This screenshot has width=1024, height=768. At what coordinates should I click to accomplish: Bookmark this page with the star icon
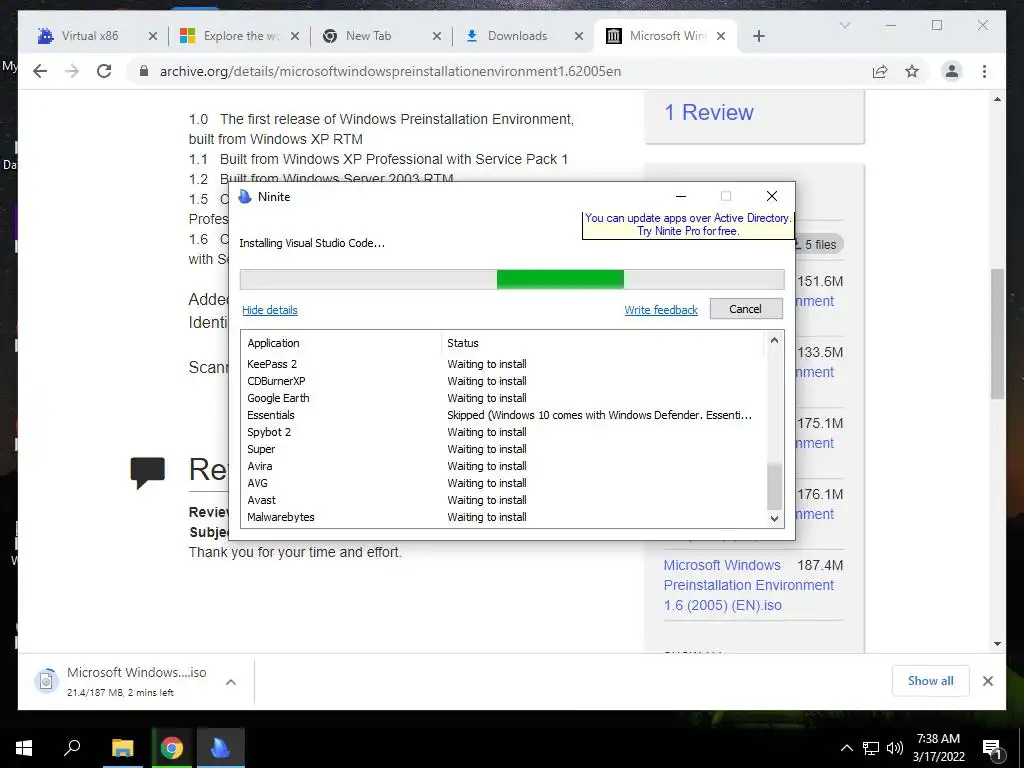click(912, 71)
